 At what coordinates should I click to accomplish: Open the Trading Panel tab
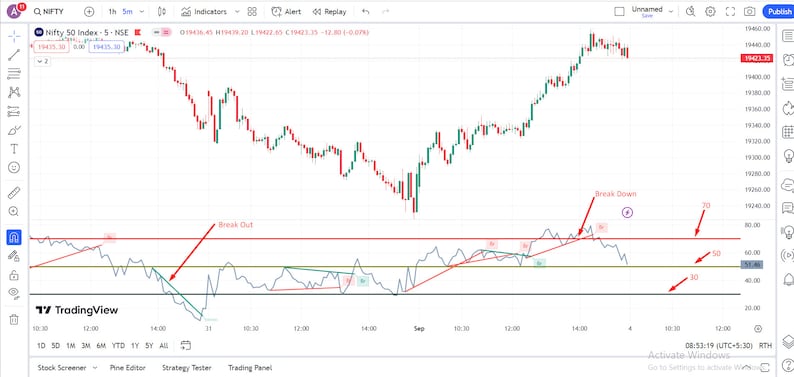(x=250, y=368)
